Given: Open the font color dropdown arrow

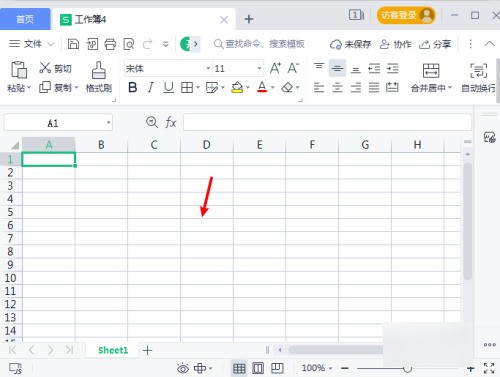Looking at the screenshot, I should [x=273, y=88].
